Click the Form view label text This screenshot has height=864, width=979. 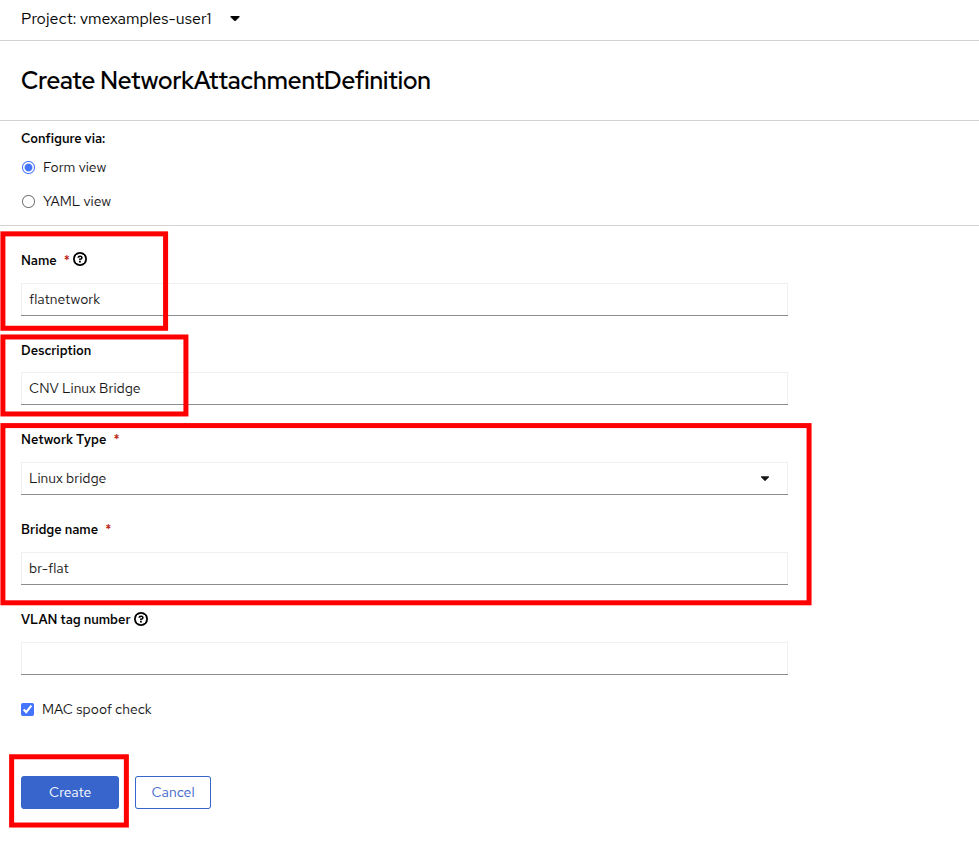click(x=74, y=167)
